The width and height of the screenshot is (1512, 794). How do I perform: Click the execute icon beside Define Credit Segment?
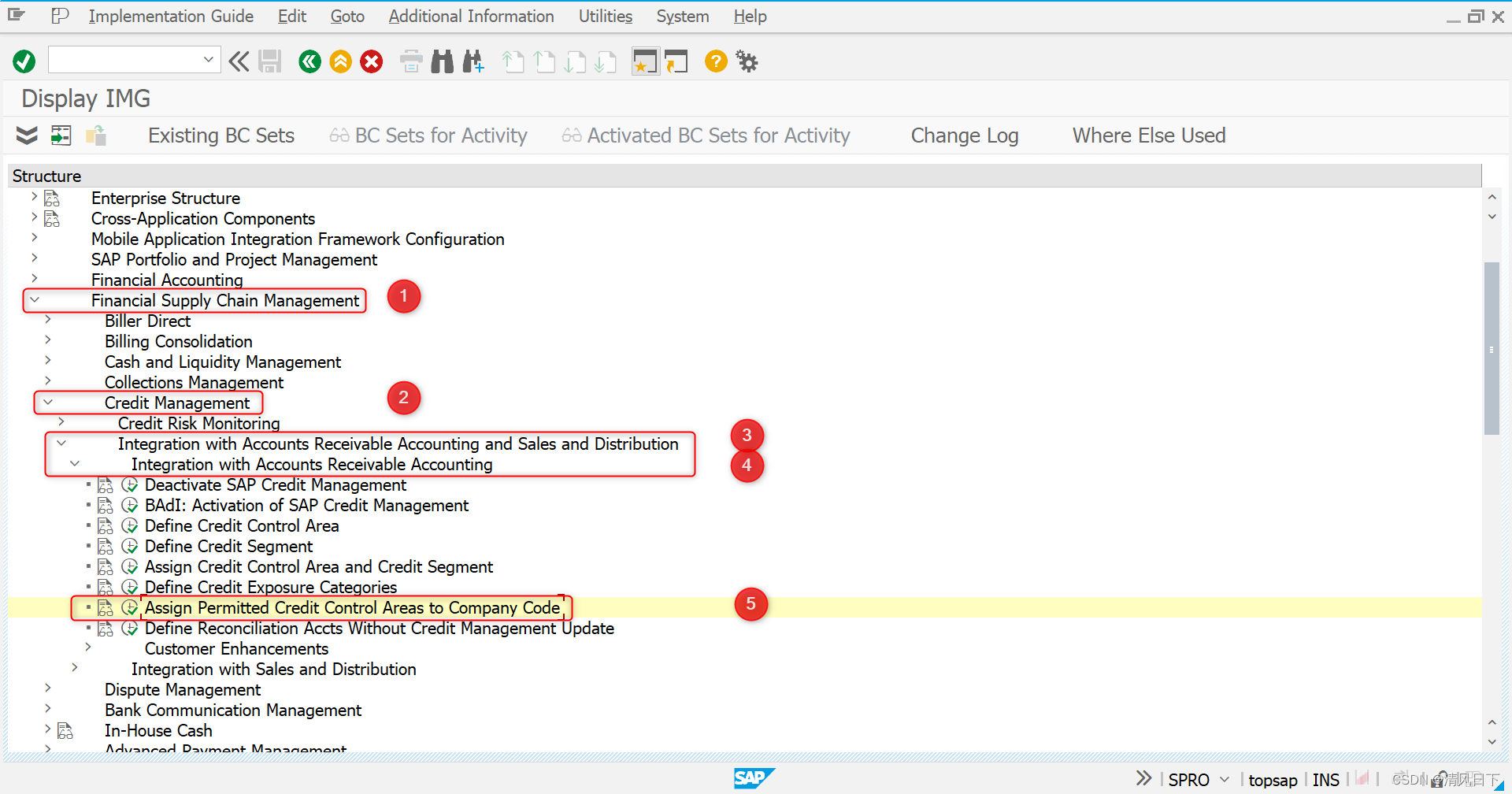coord(131,546)
